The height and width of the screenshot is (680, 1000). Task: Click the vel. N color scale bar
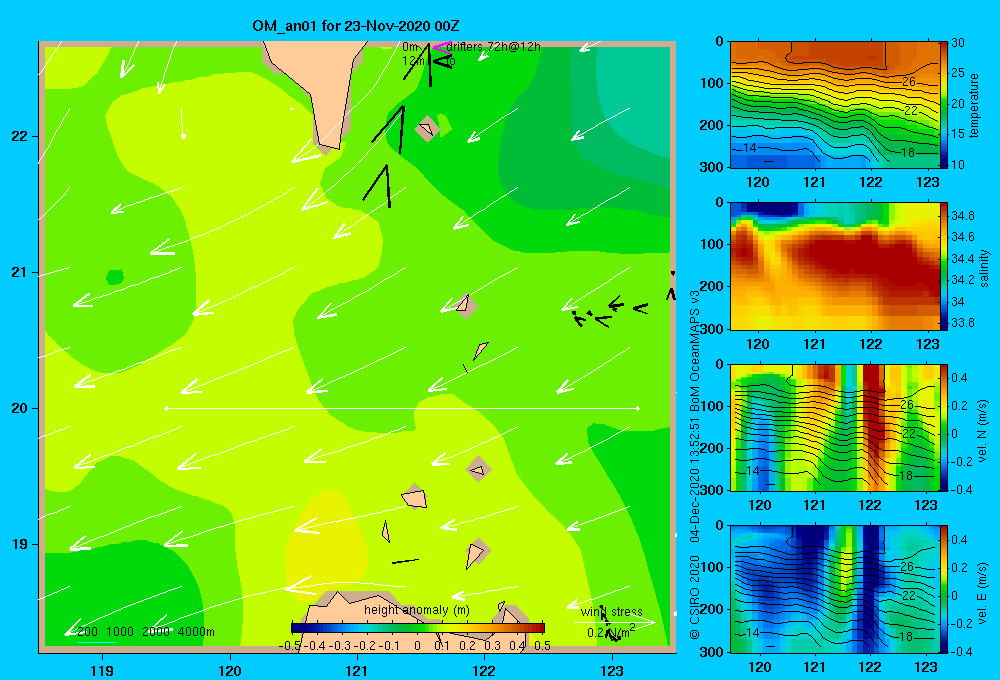click(x=945, y=427)
